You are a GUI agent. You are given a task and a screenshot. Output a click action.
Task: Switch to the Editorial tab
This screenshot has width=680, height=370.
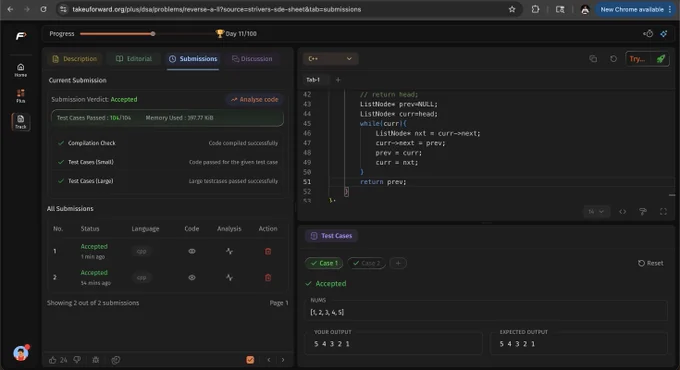click(x=134, y=59)
